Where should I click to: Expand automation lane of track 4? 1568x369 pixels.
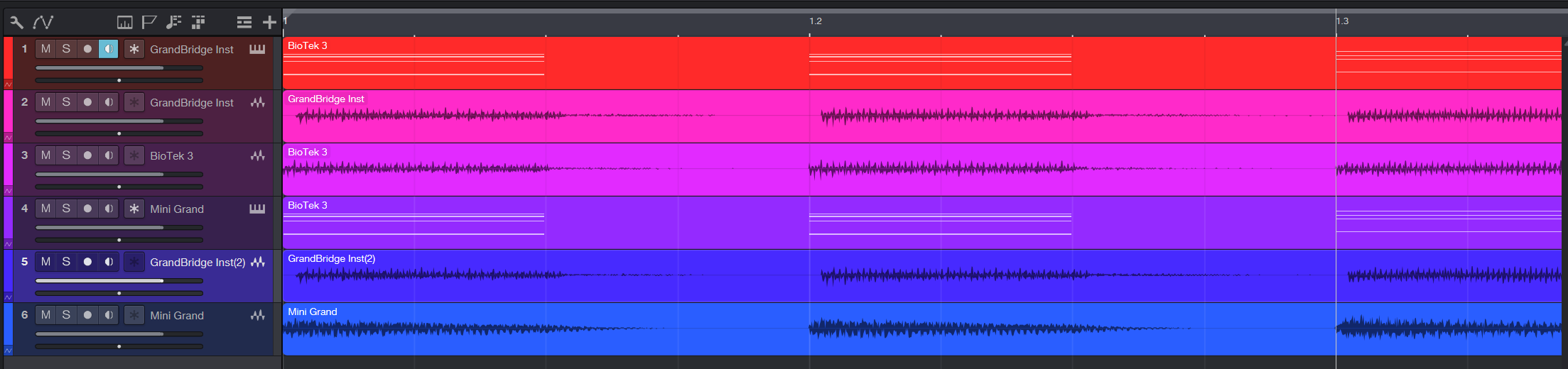[9, 243]
